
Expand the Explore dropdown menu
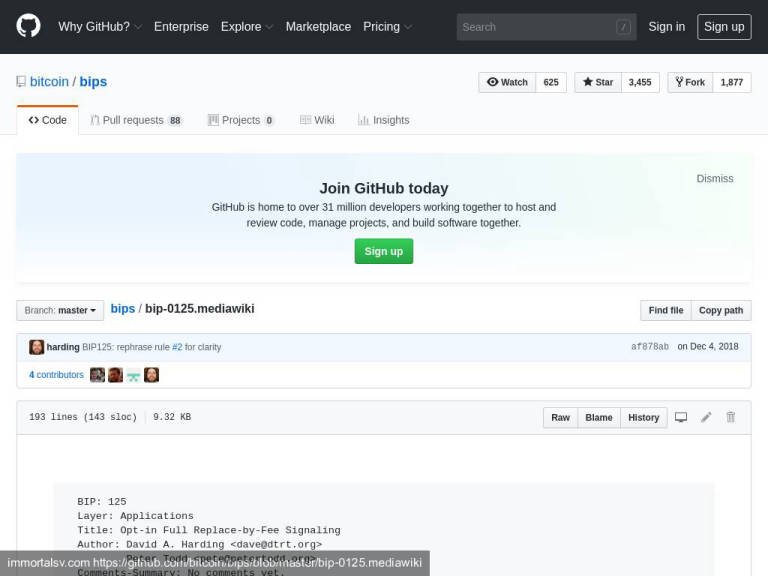(246, 27)
